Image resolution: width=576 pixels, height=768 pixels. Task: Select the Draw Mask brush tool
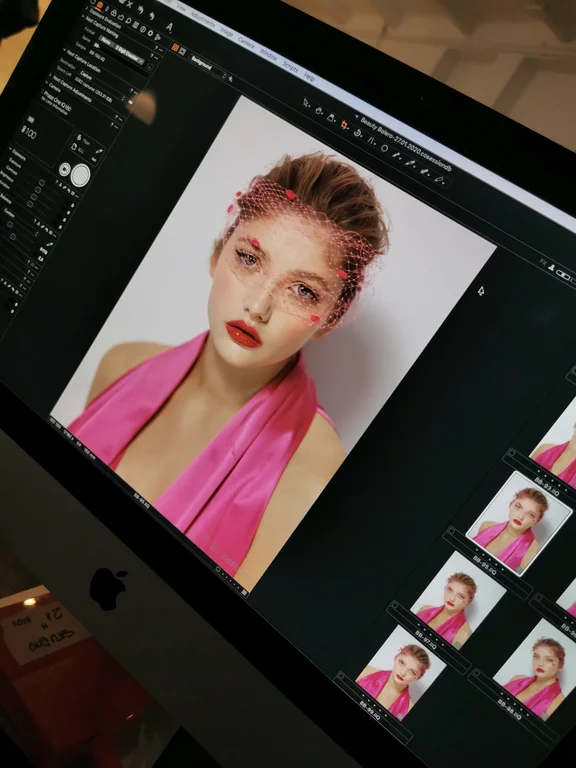click(397, 155)
